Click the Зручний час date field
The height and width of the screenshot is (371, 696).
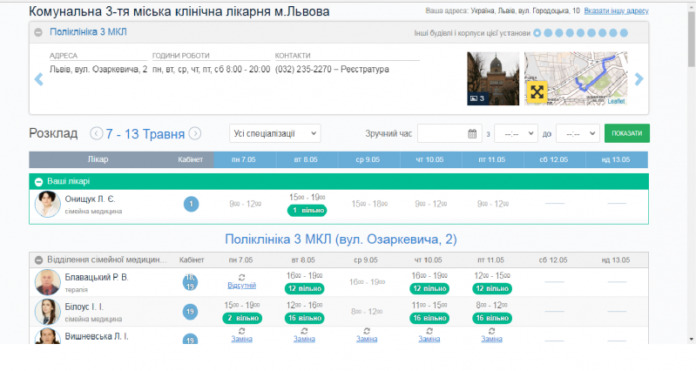pyautogui.click(x=449, y=133)
